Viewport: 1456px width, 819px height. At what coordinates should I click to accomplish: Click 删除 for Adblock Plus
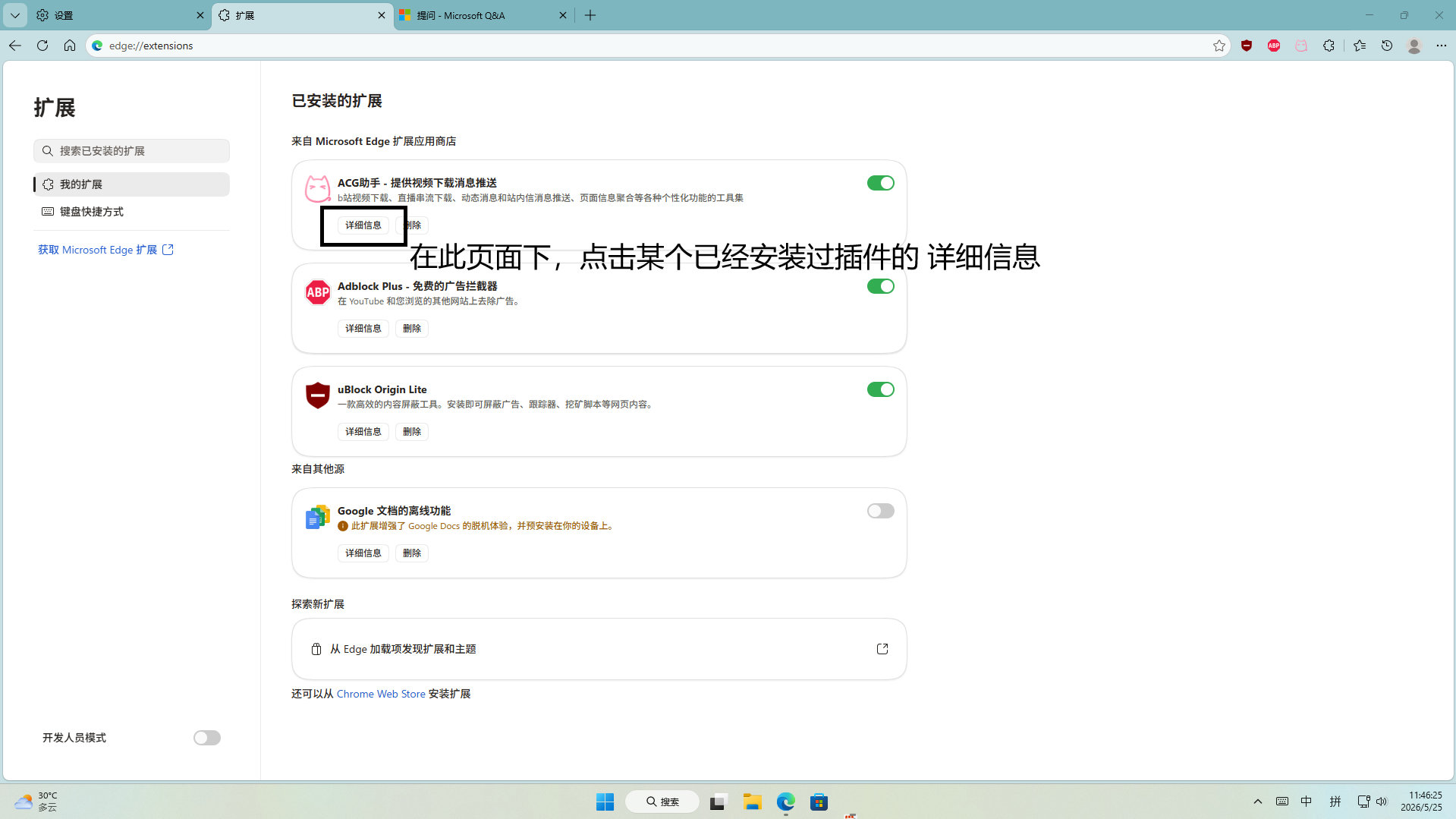click(412, 329)
